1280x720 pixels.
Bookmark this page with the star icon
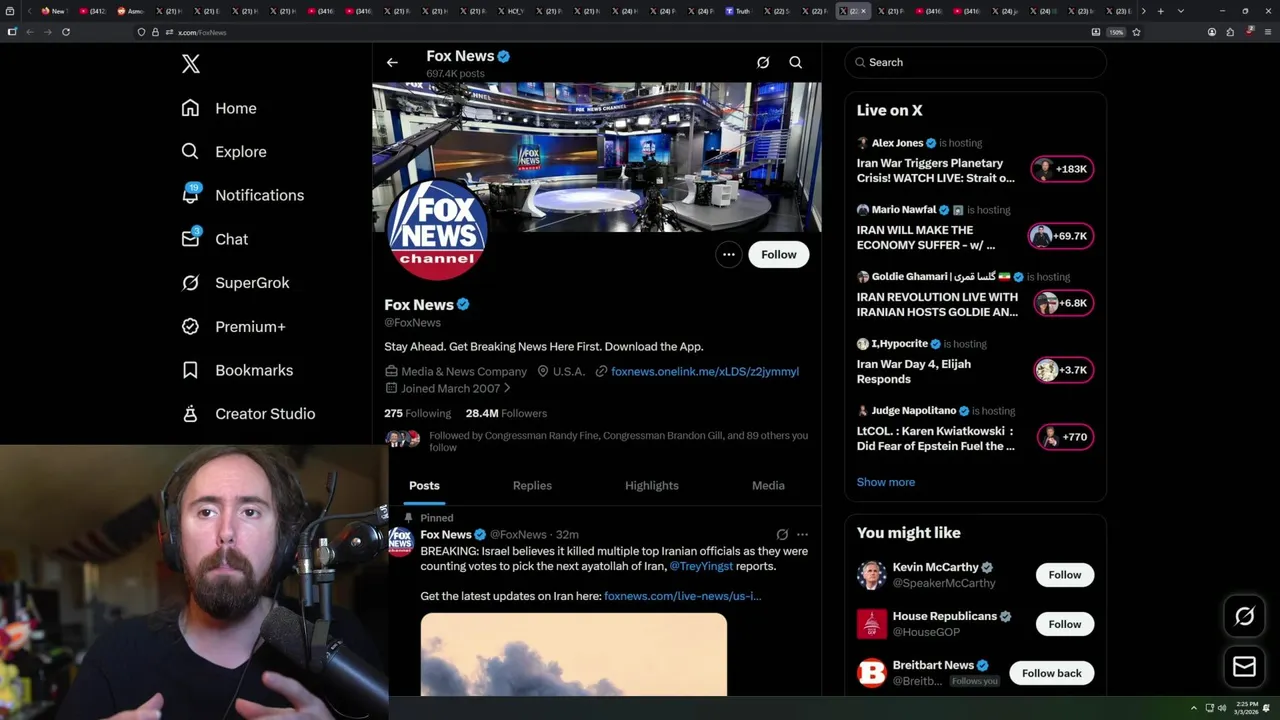click(1136, 32)
